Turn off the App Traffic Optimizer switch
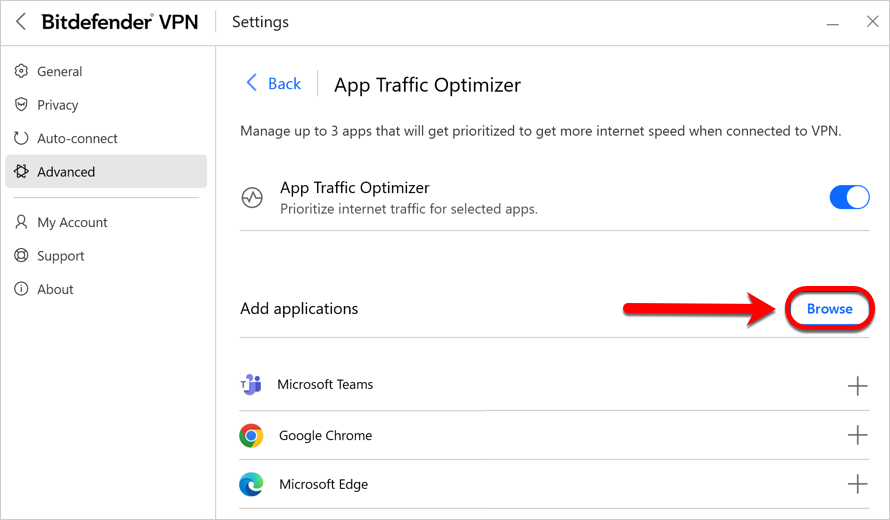890x520 pixels. tap(849, 198)
